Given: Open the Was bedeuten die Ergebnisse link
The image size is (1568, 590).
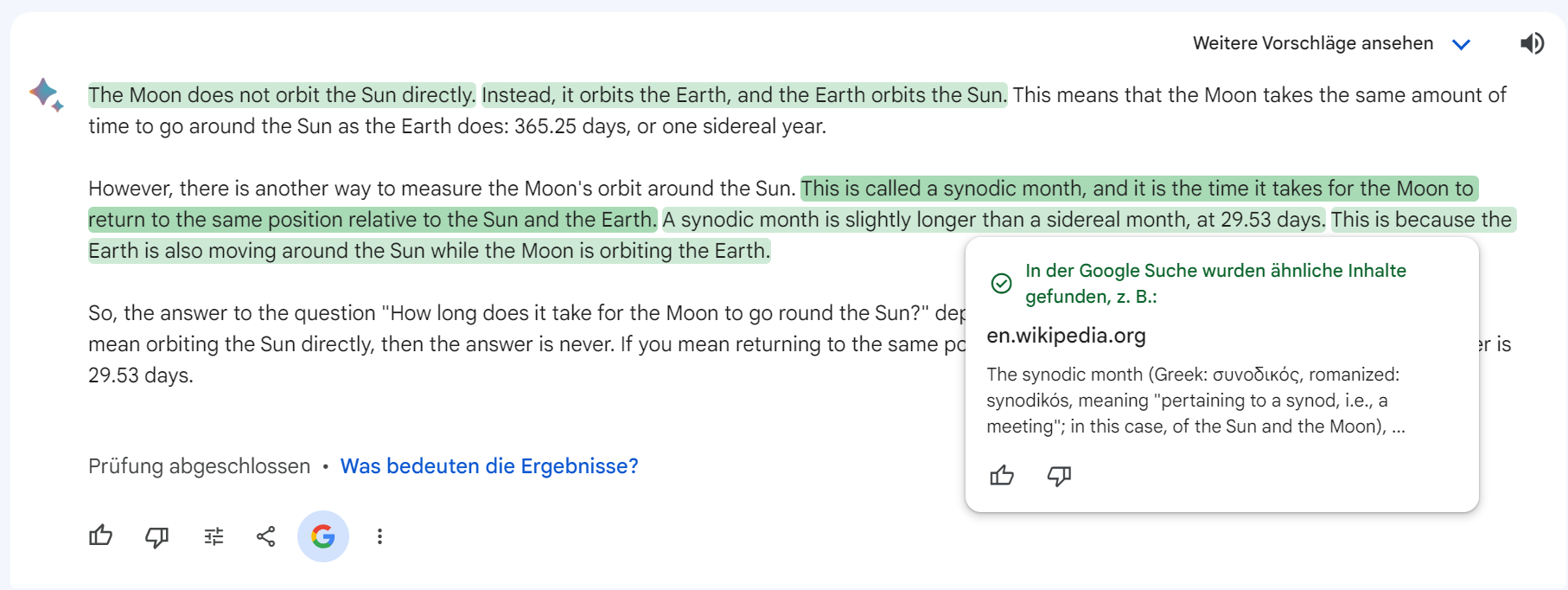Looking at the screenshot, I should [x=489, y=465].
